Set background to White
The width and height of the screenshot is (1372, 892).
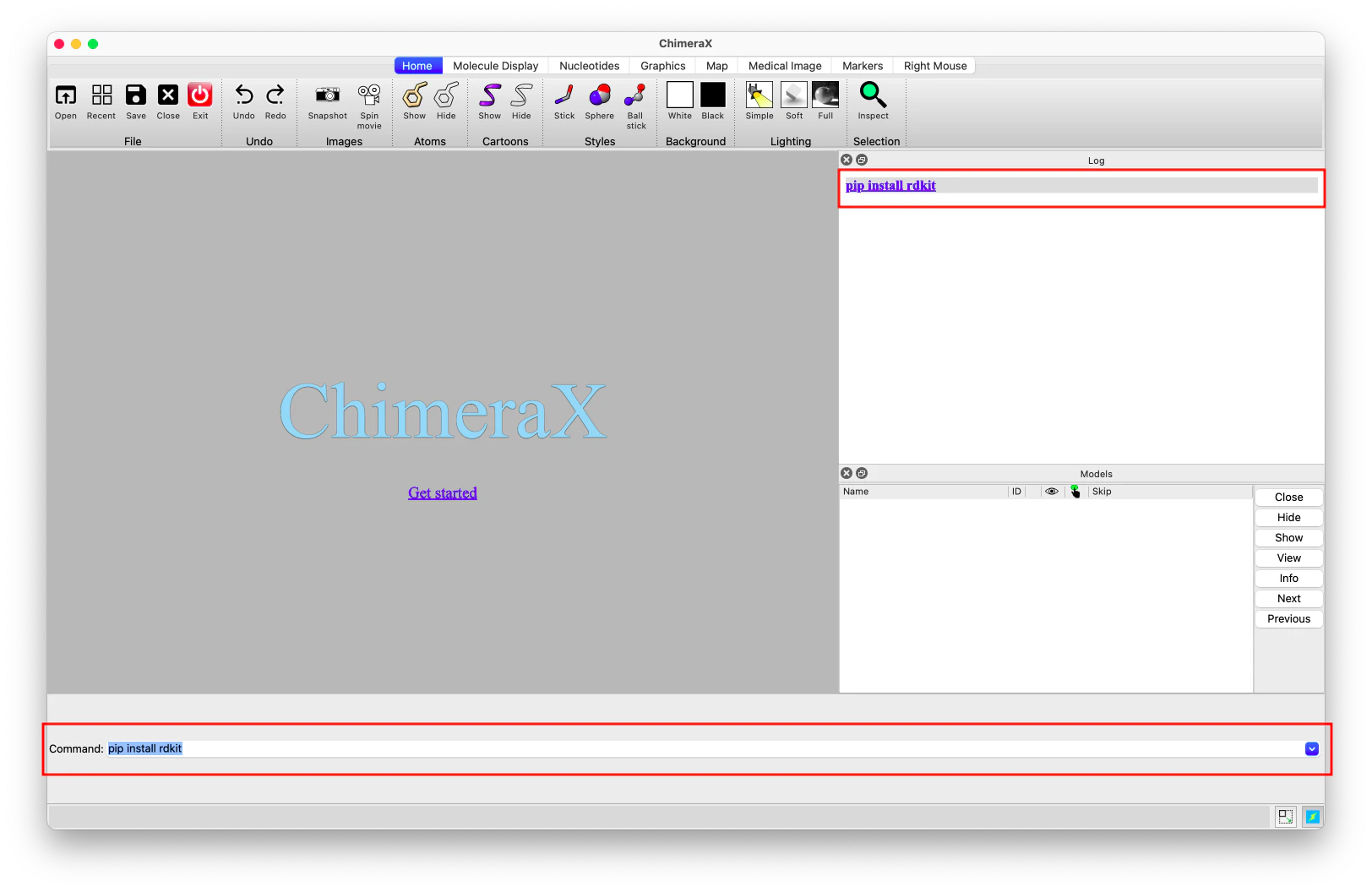pos(680,95)
